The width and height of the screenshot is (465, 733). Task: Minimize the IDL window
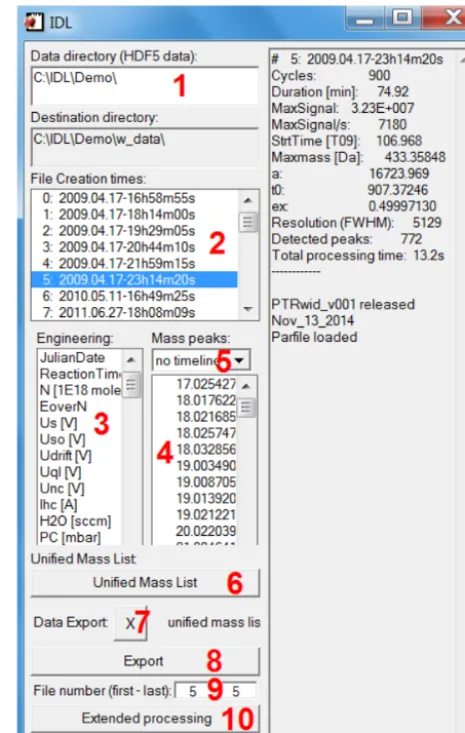coord(365,19)
